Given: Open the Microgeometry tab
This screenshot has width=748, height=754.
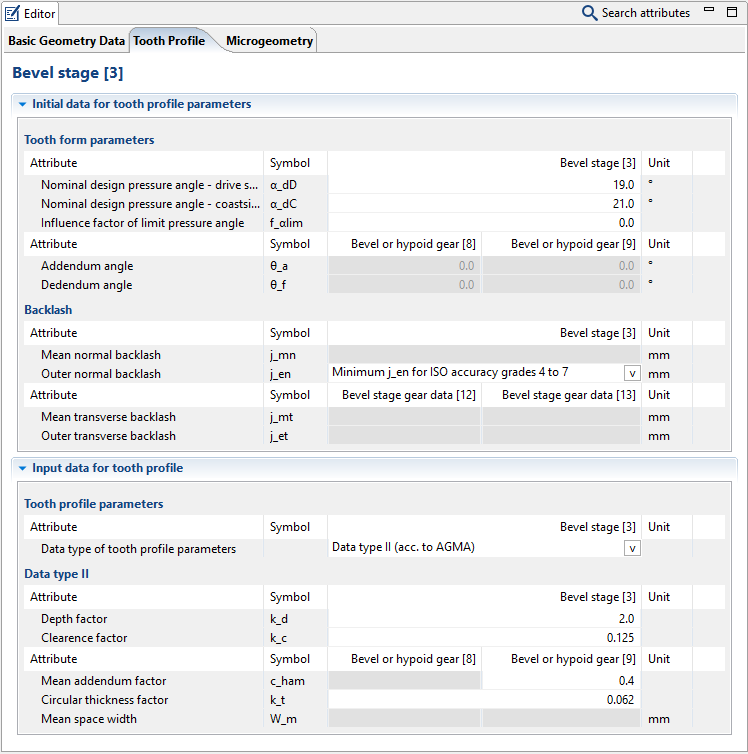Looking at the screenshot, I should pos(269,41).
